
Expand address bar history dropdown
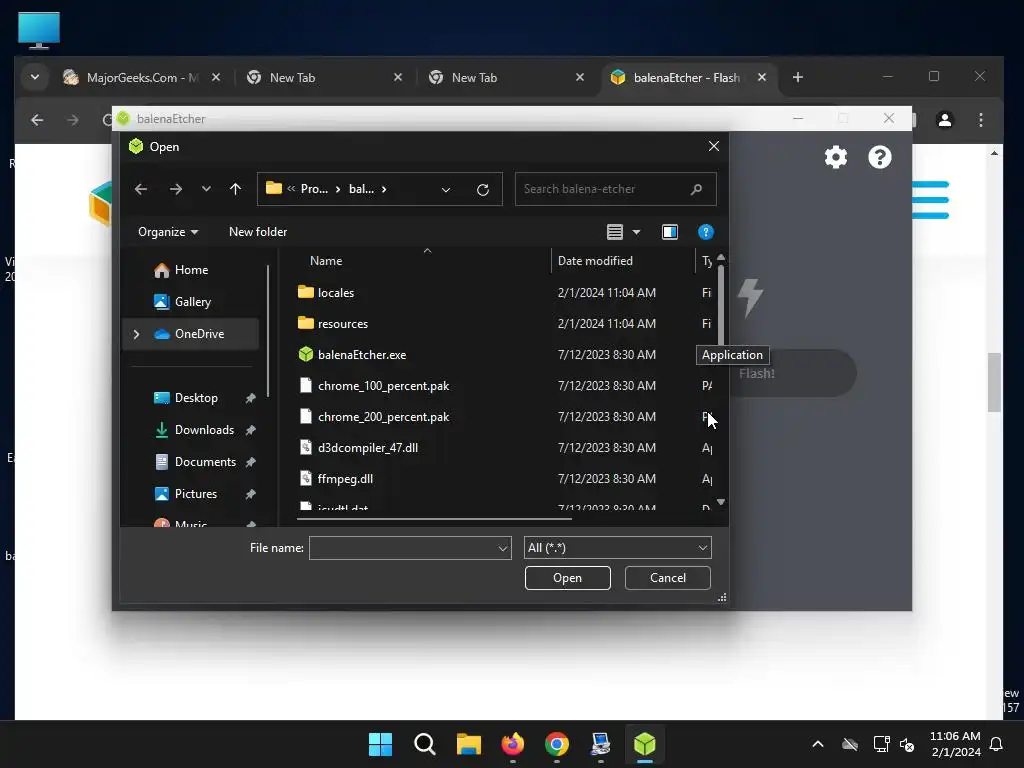(445, 189)
